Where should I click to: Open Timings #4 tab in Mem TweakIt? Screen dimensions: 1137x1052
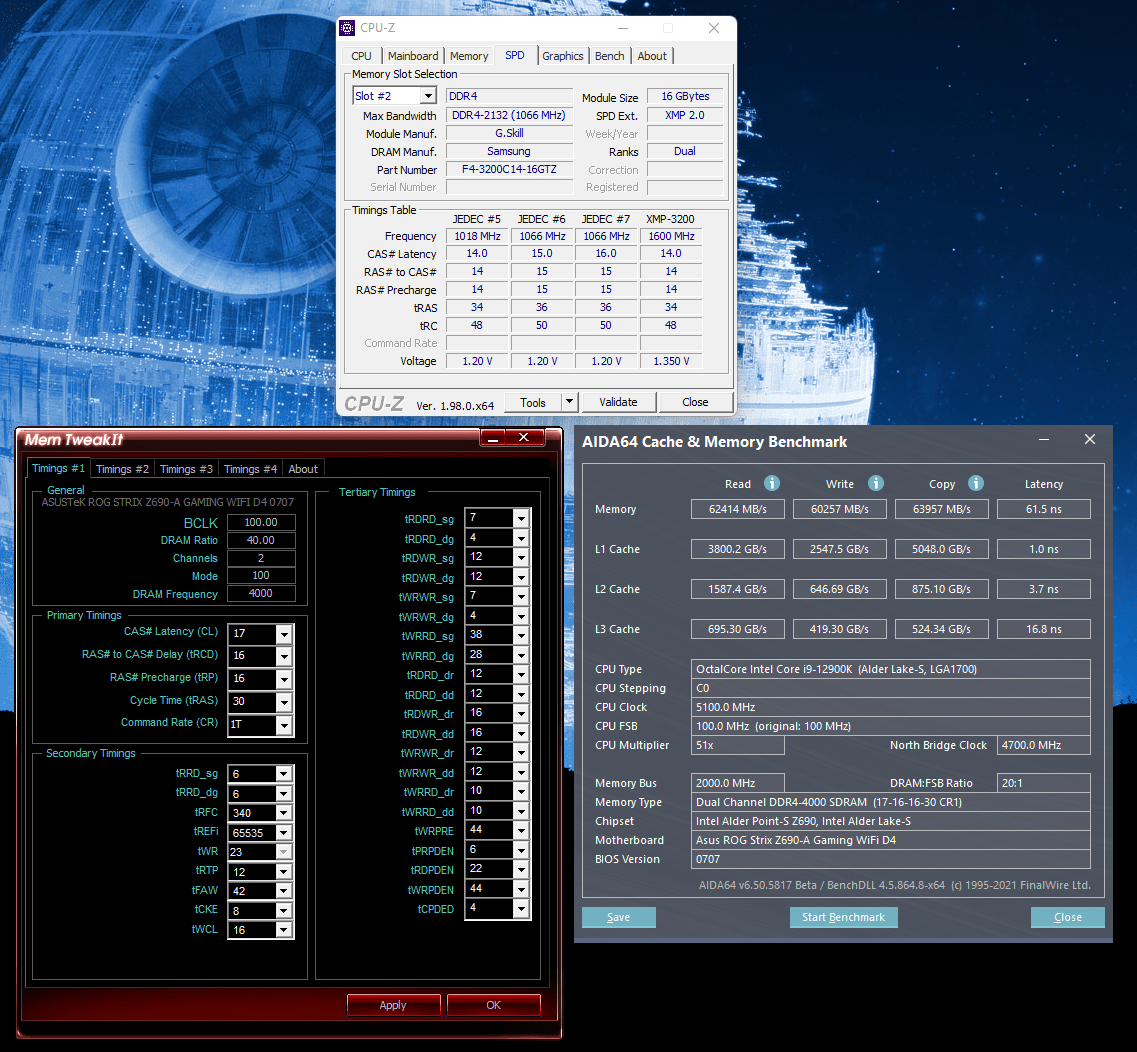pos(250,469)
